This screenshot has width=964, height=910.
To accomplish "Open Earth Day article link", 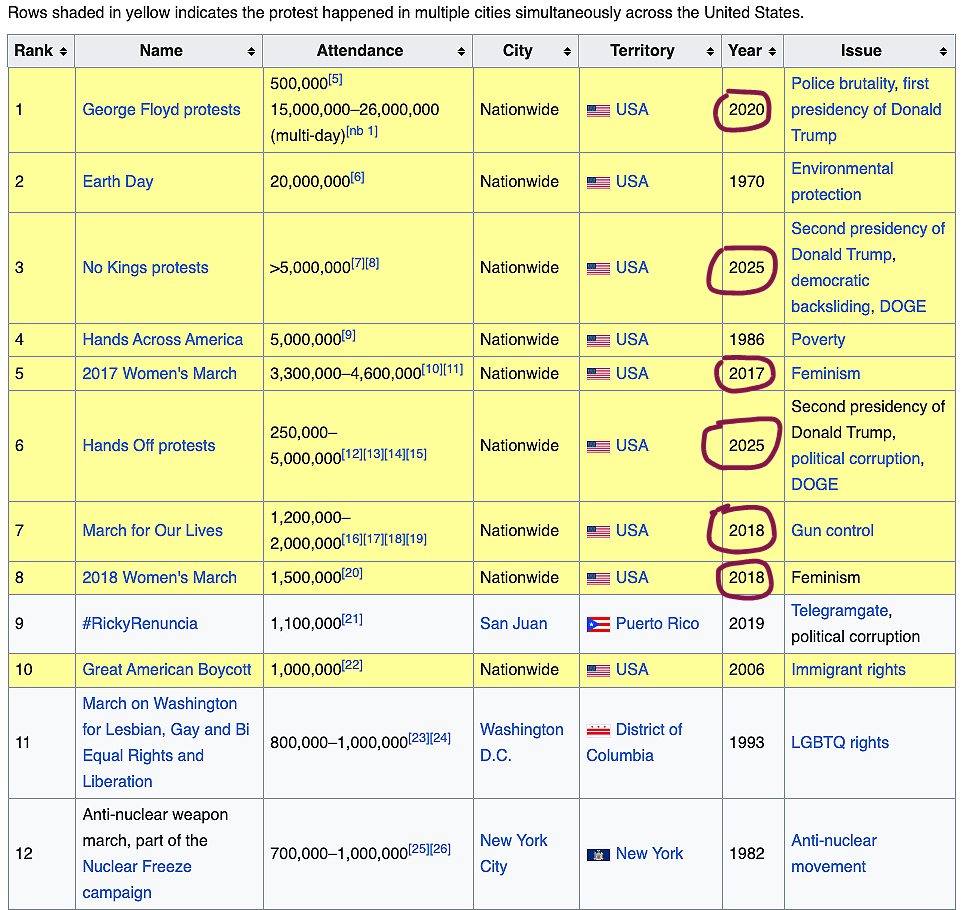I will coord(117,181).
